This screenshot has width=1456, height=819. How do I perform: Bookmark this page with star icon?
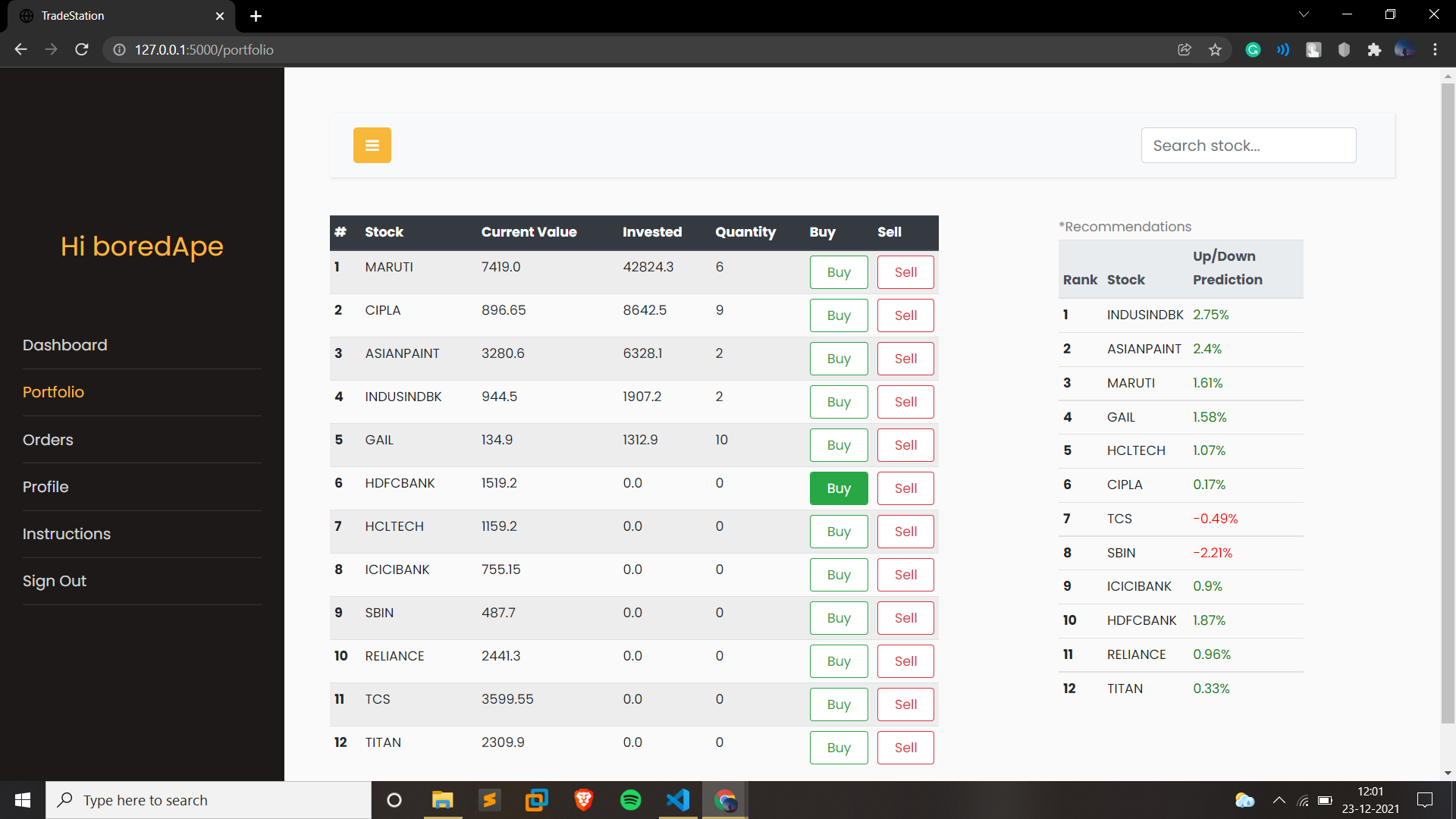tap(1215, 50)
